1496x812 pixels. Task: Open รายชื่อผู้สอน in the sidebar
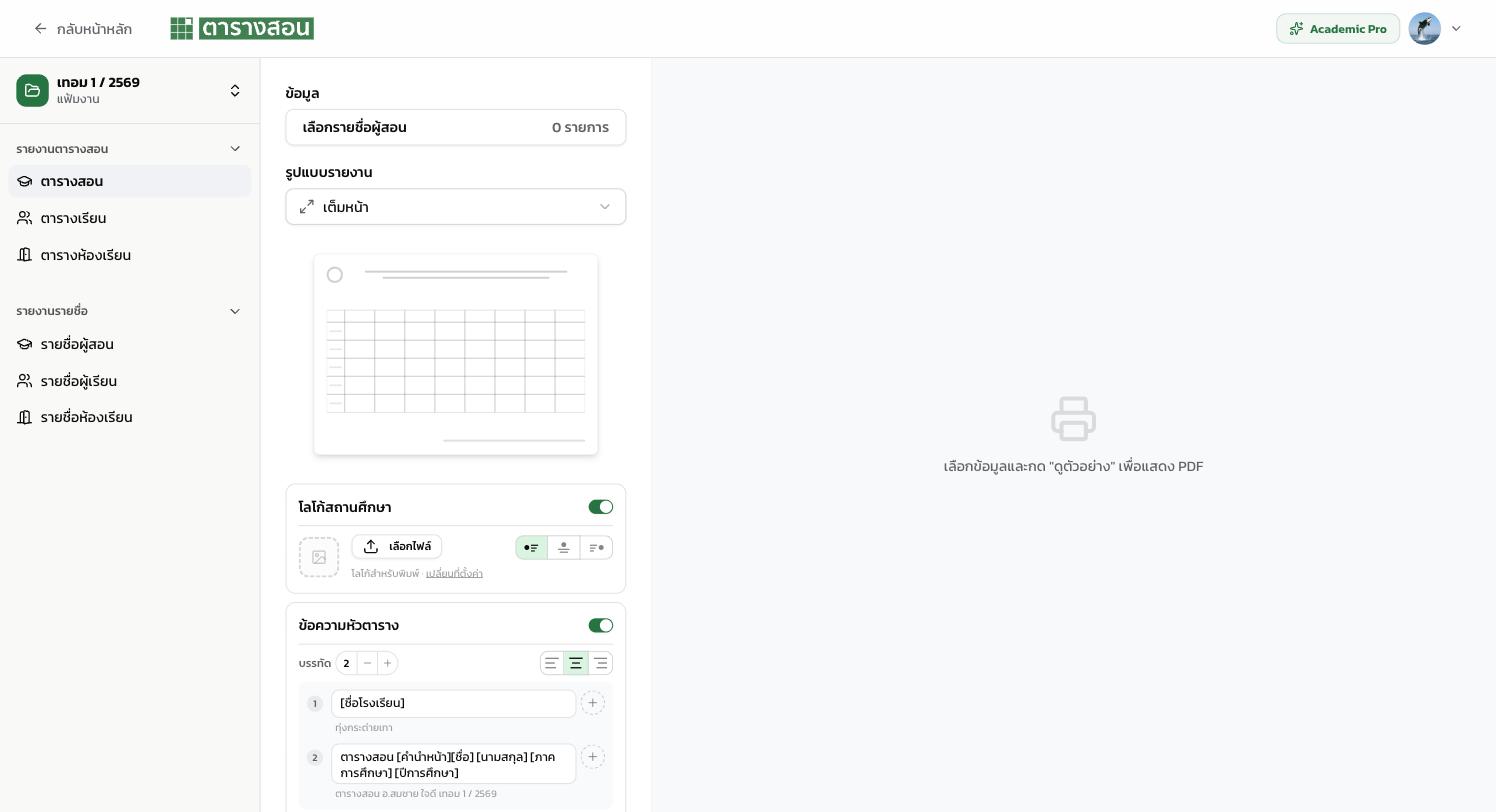coord(130,344)
